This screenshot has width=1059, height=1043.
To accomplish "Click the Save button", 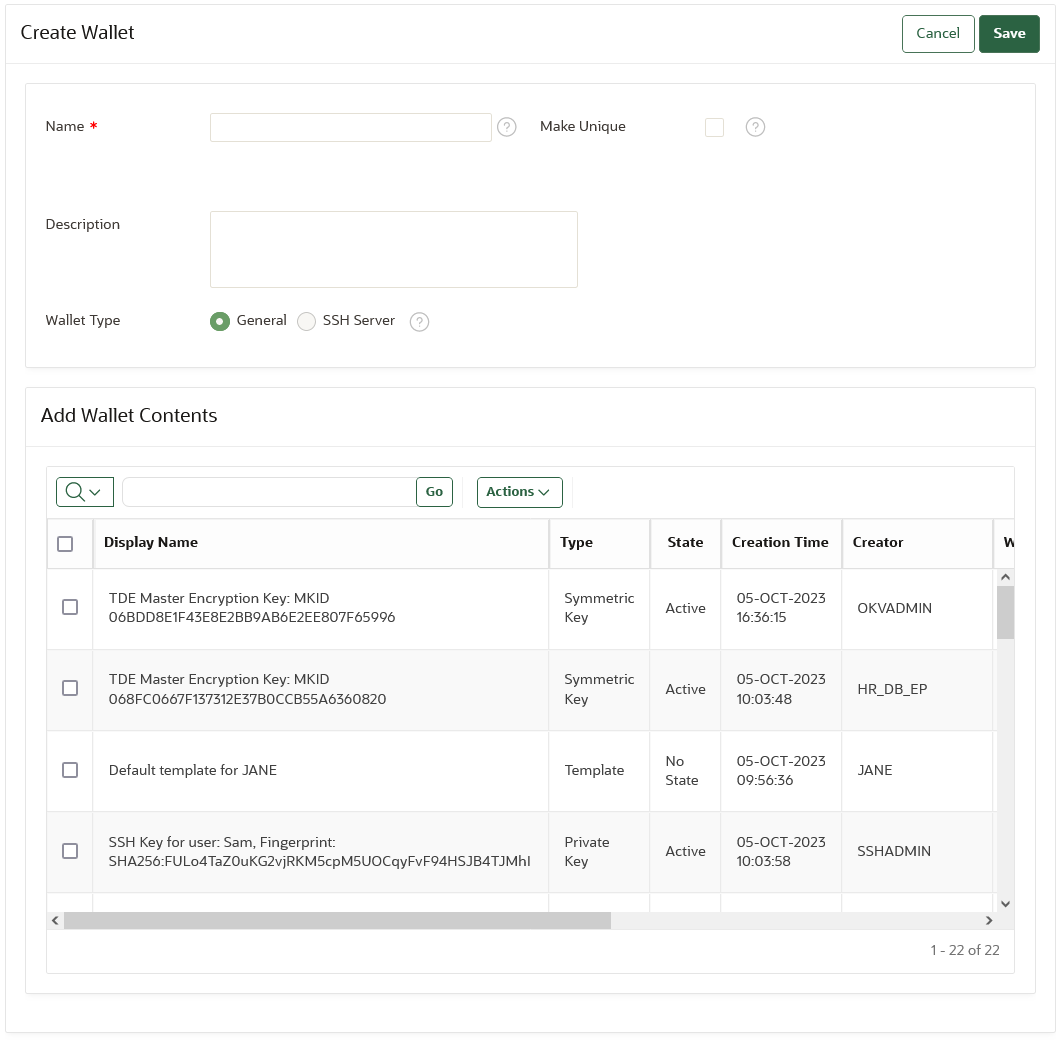I will [x=1009, y=34].
